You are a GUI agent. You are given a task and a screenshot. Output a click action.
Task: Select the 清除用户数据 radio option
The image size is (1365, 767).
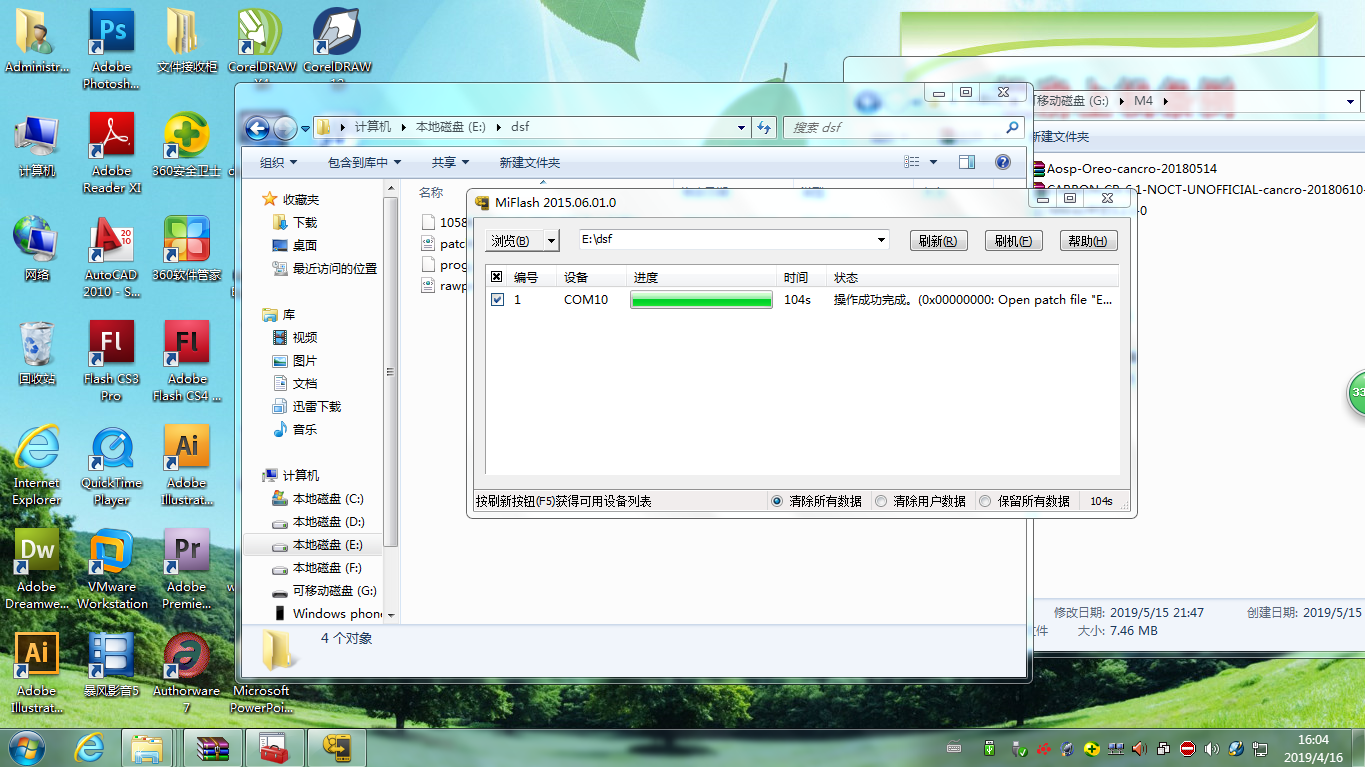point(881,501)
